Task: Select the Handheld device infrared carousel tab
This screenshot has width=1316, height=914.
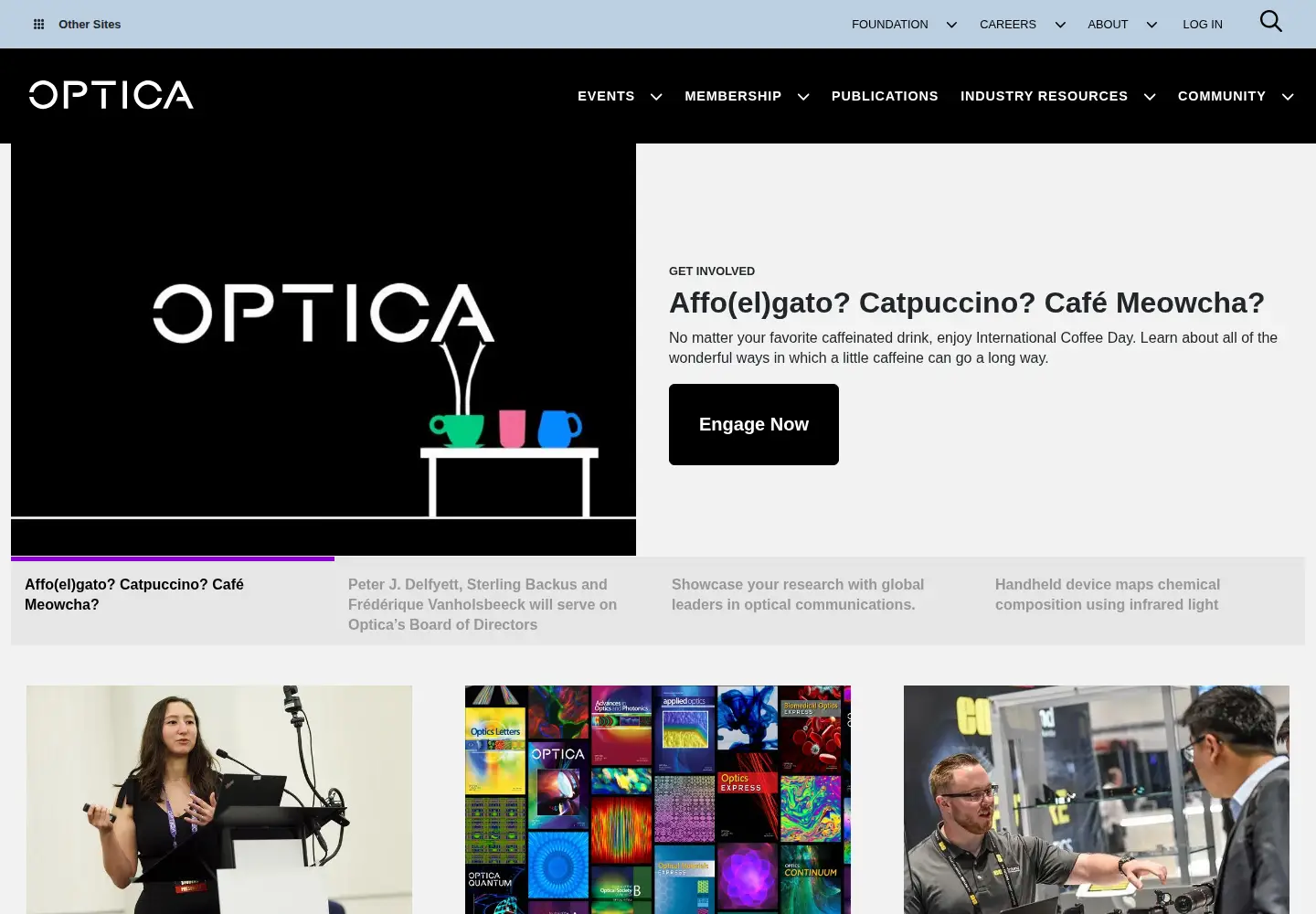Action: [1143, 600]
